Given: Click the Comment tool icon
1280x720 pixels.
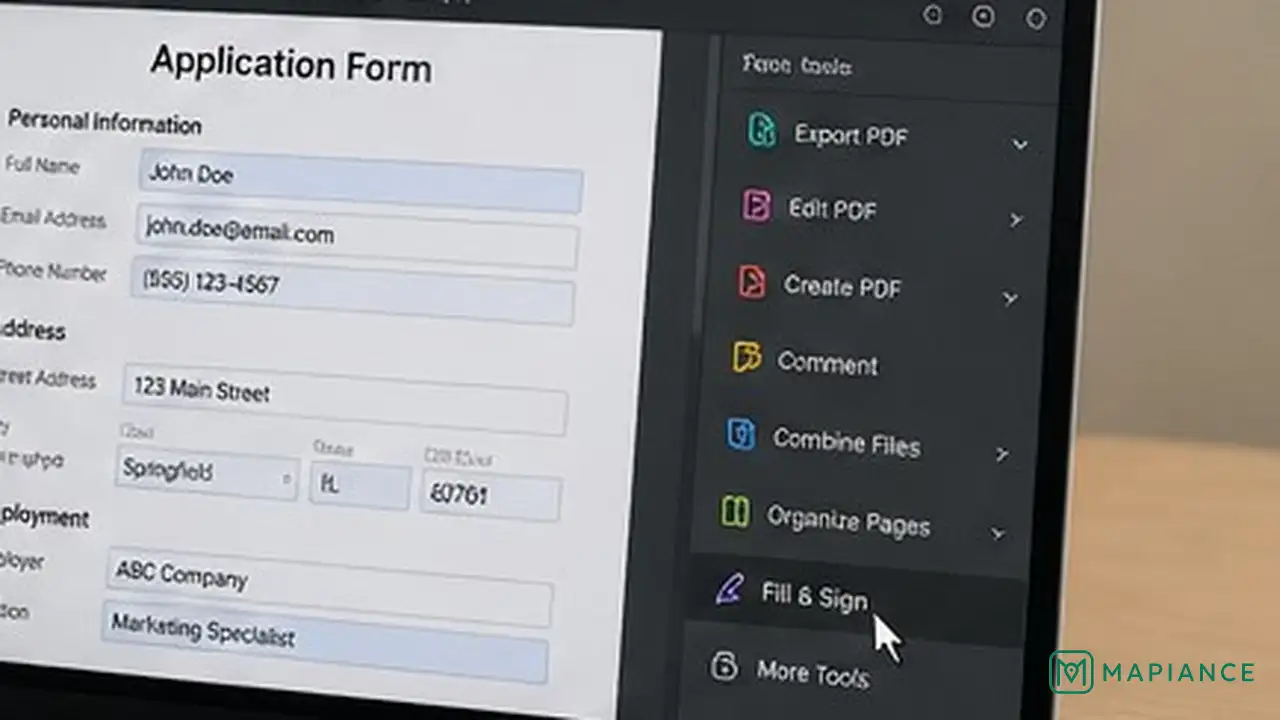Looking at the screenshot, I should tap(746, 357).
